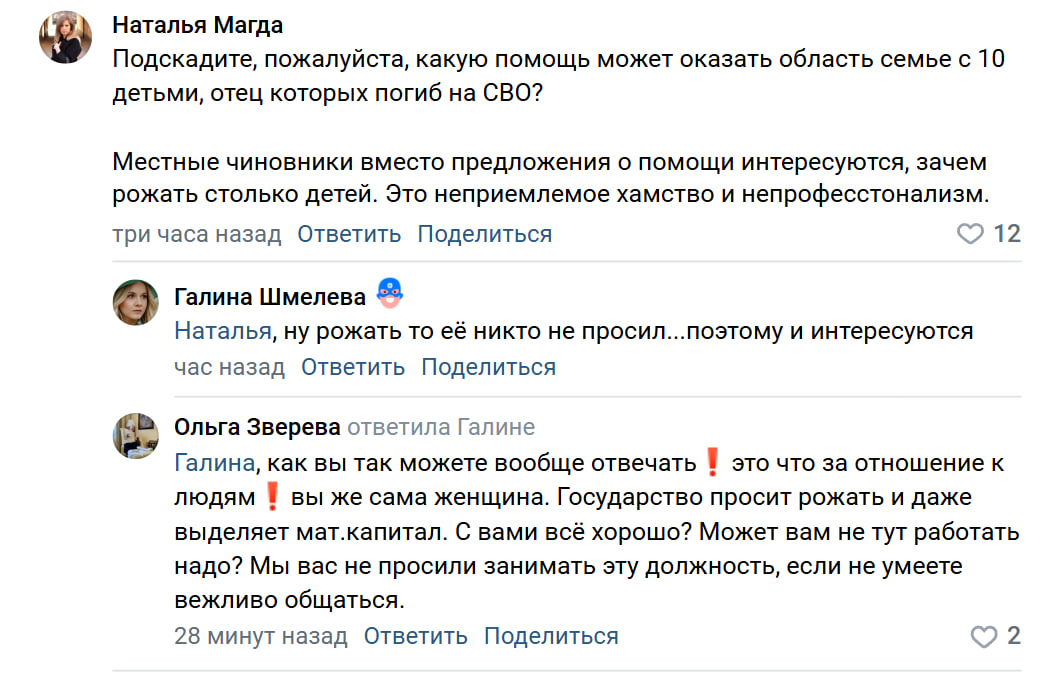The image size is (1056, 674).
Task: Open the "28 минут назад" timestamp
Action: [260, 636]
